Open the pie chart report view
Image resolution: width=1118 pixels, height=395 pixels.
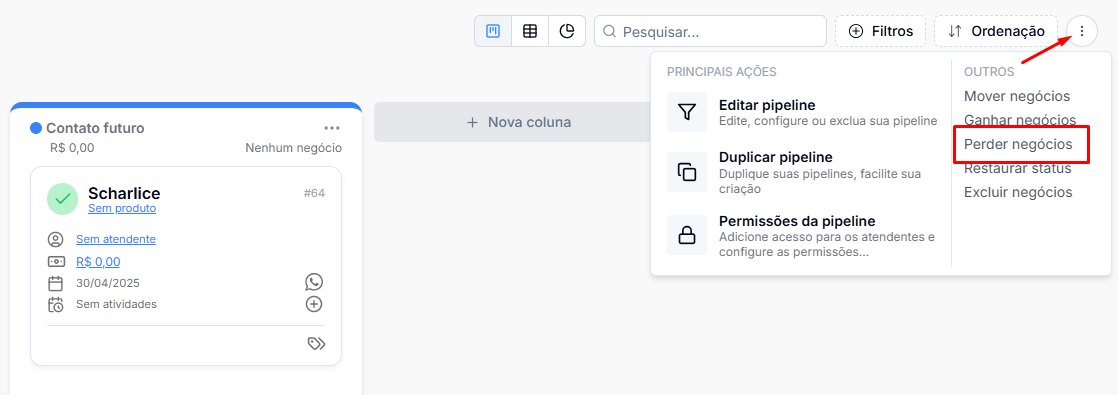(x=567, y=31)
